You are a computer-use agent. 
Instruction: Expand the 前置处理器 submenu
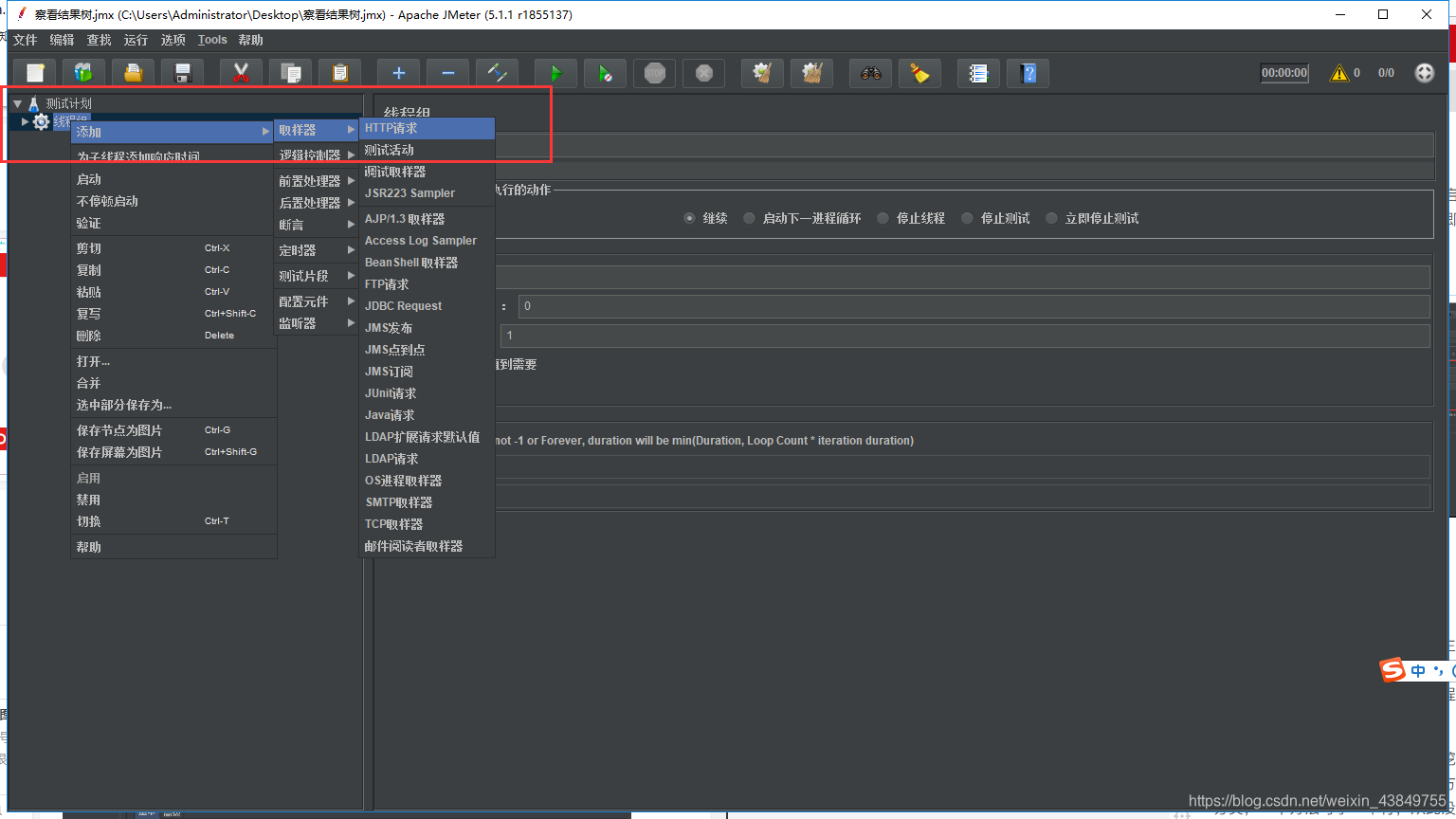(x=317, y=181)
